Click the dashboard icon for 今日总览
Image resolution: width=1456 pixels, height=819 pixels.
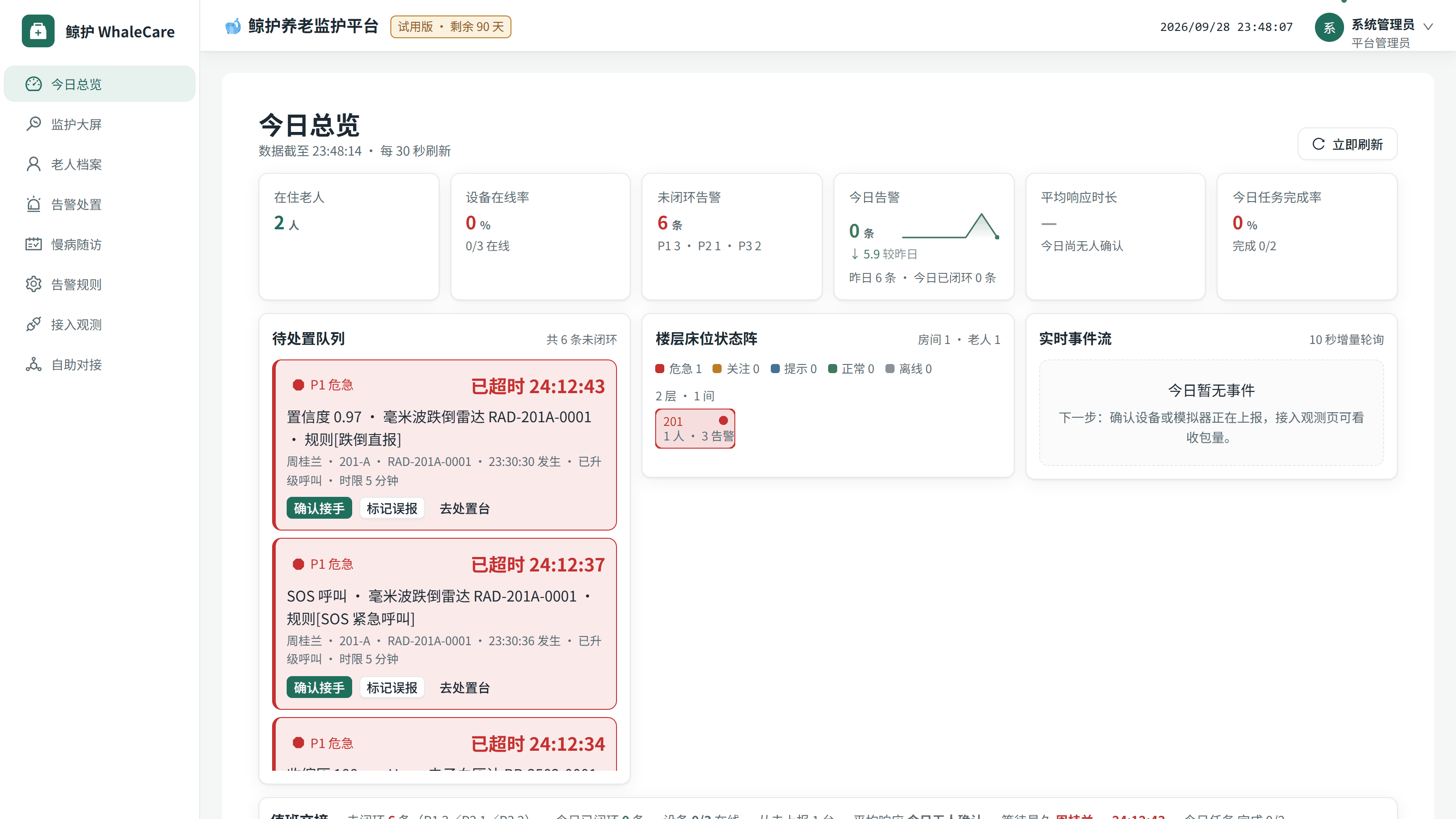(33, 84)
